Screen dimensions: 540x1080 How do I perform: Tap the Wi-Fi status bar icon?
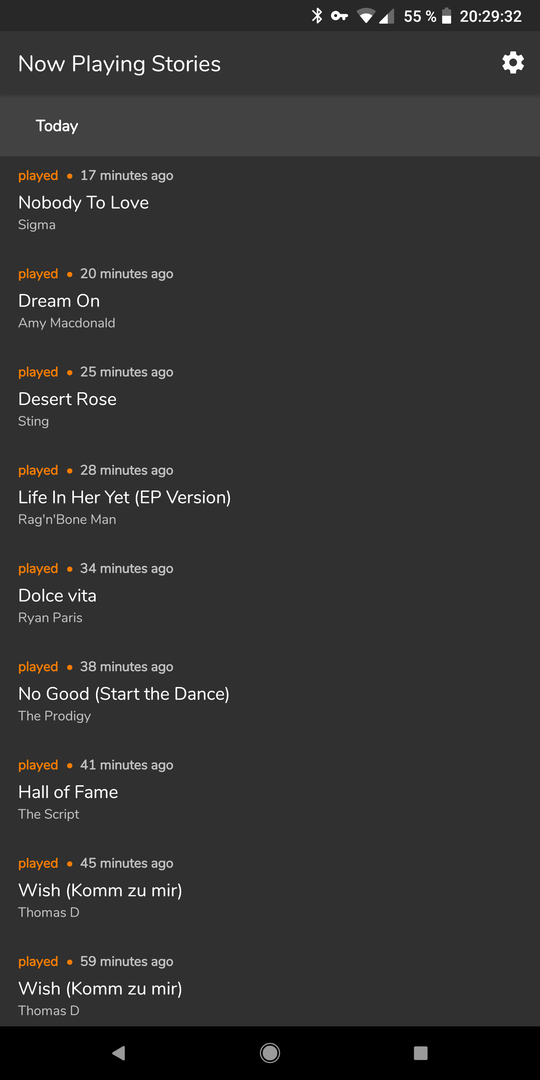pos(366,16)
